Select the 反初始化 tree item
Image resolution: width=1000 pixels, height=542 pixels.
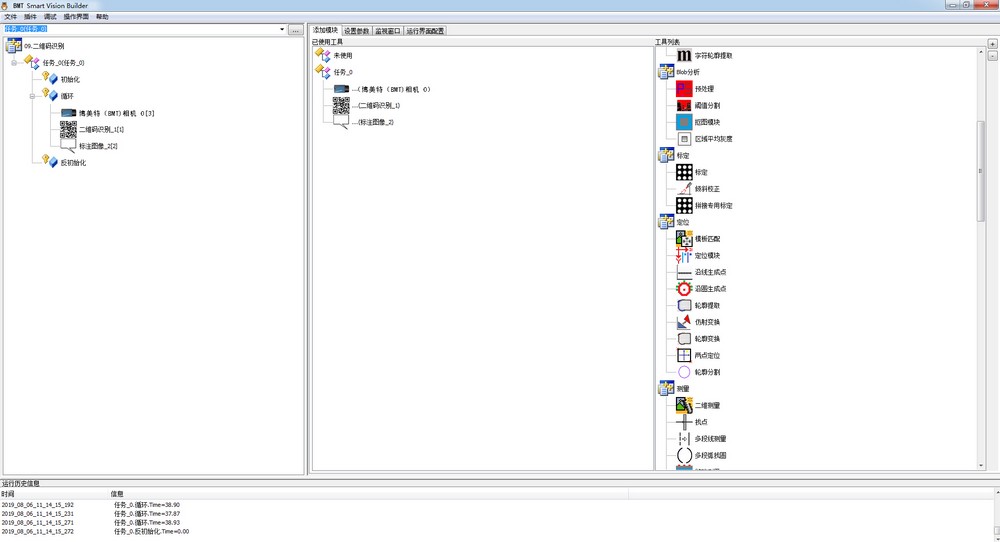[73, 163]
